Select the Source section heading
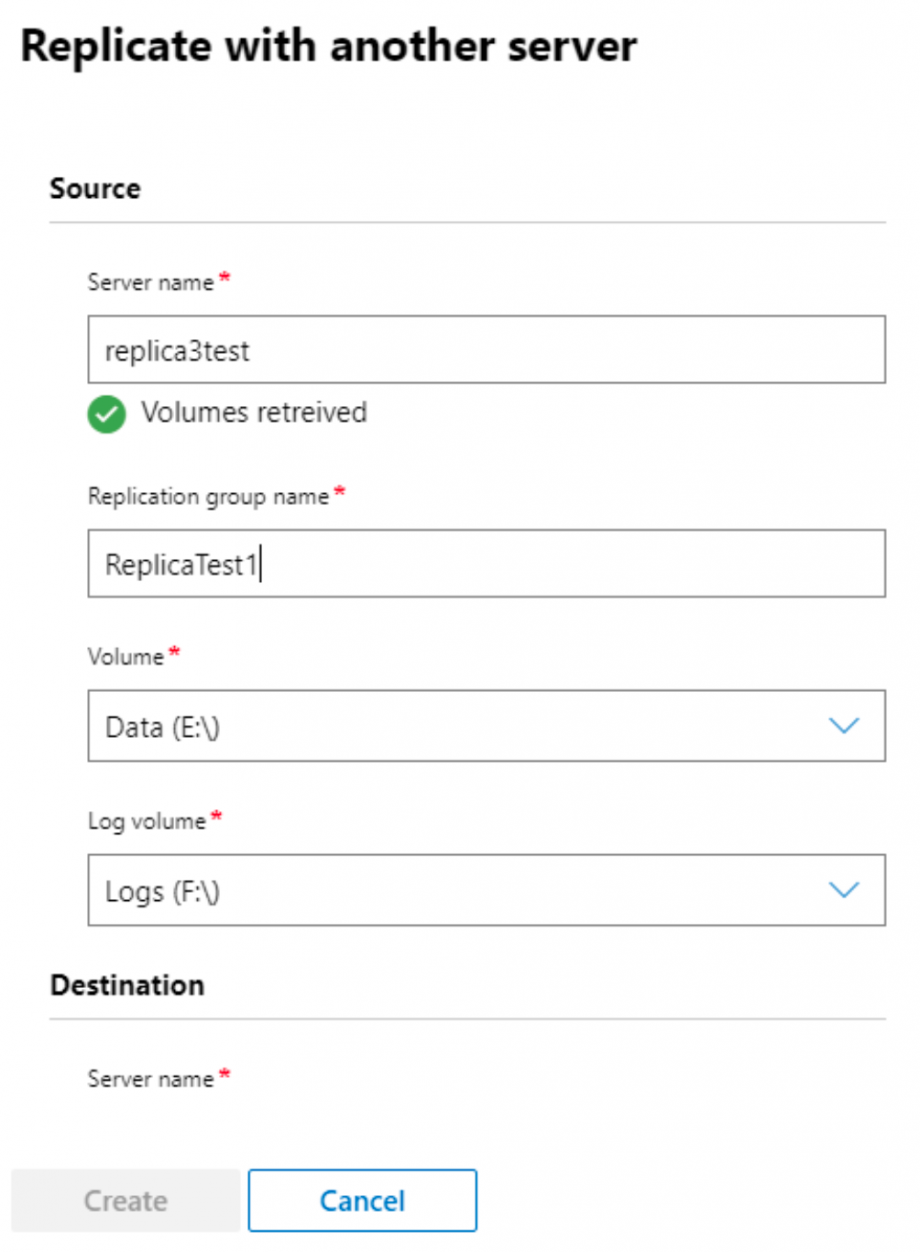The image size is (920, 1252). click(94, 189)
